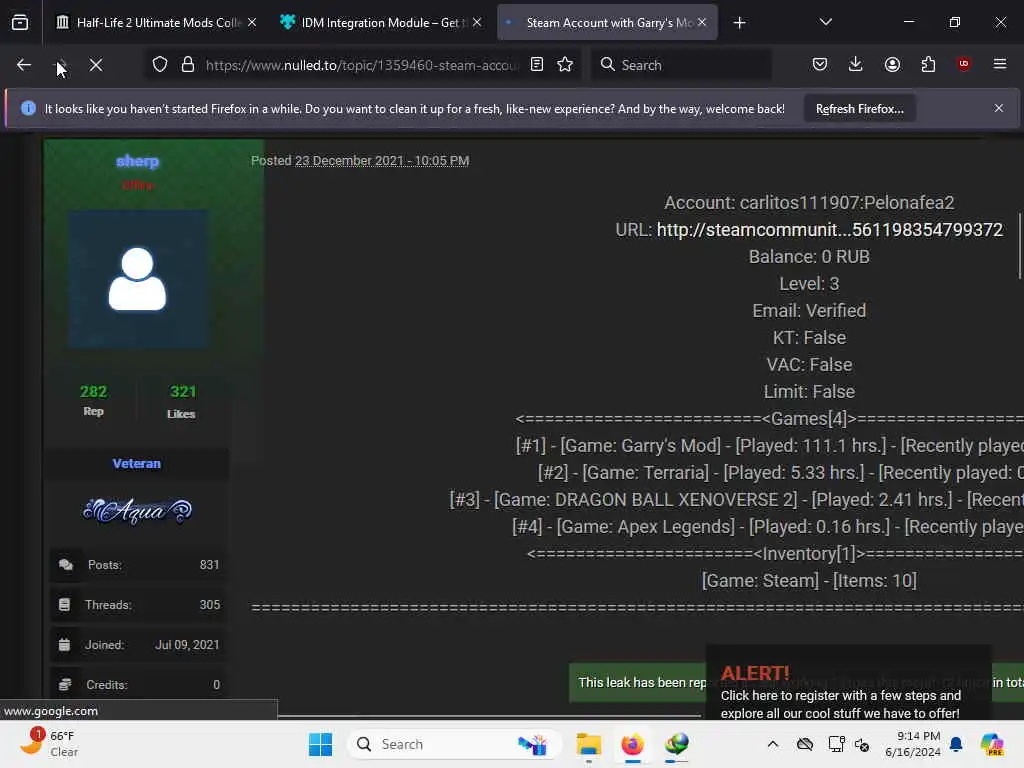
Task: Open Extensions puzzle icon
Action: click(928, 65)
